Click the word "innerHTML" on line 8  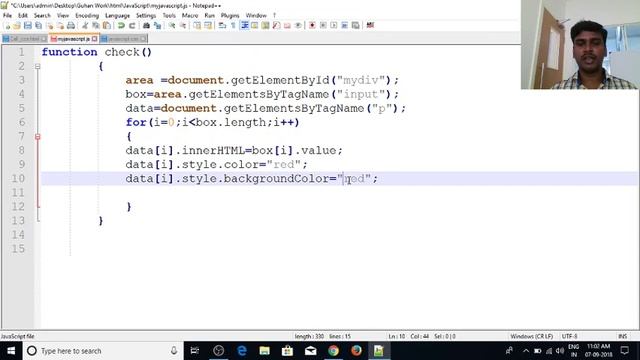(x=213, y=151)
